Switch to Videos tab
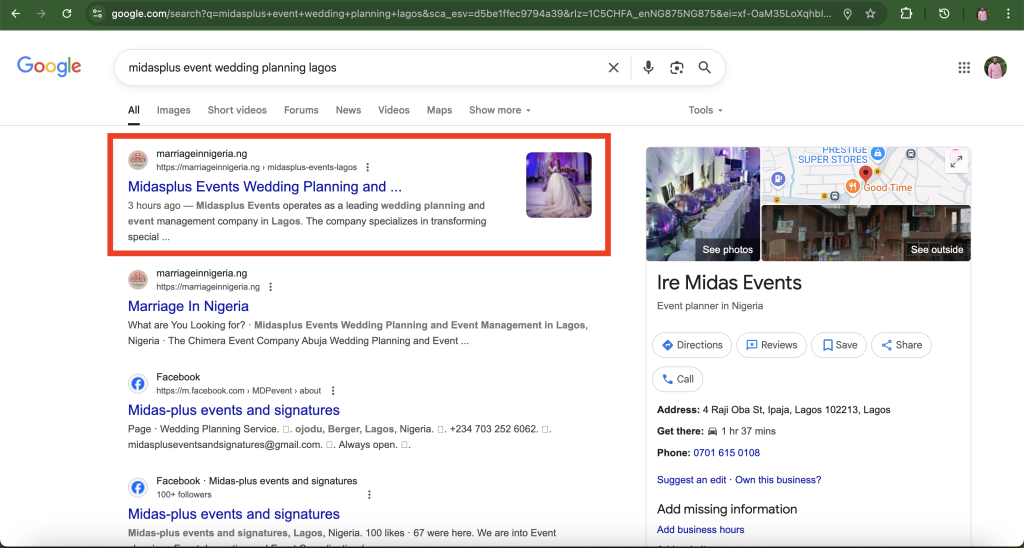This screenshot has width=1024, height=548. tap(394, 110)
